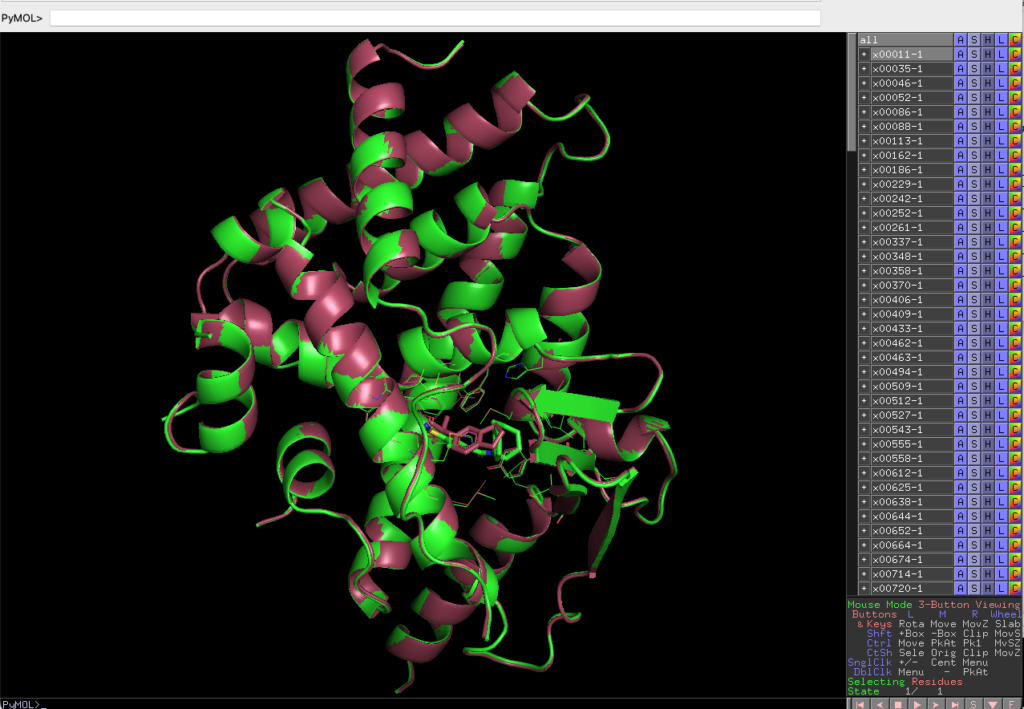Click the S show button for x00358-1
The height and width of the screenshot is (709, 1024).
click(974, 271)
